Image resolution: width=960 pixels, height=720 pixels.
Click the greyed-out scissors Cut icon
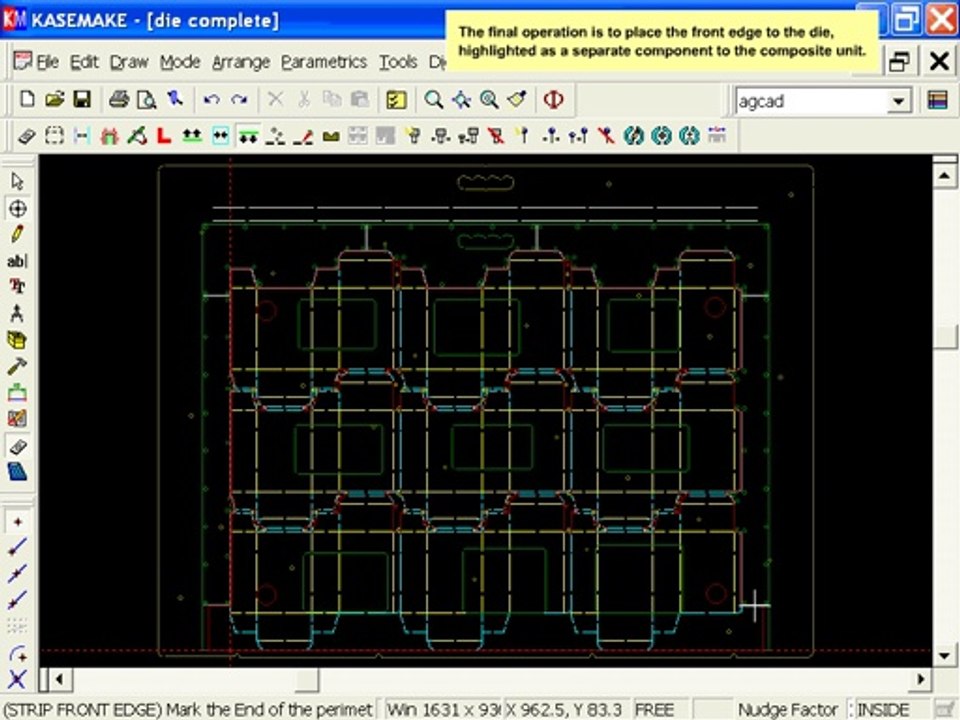304,99
